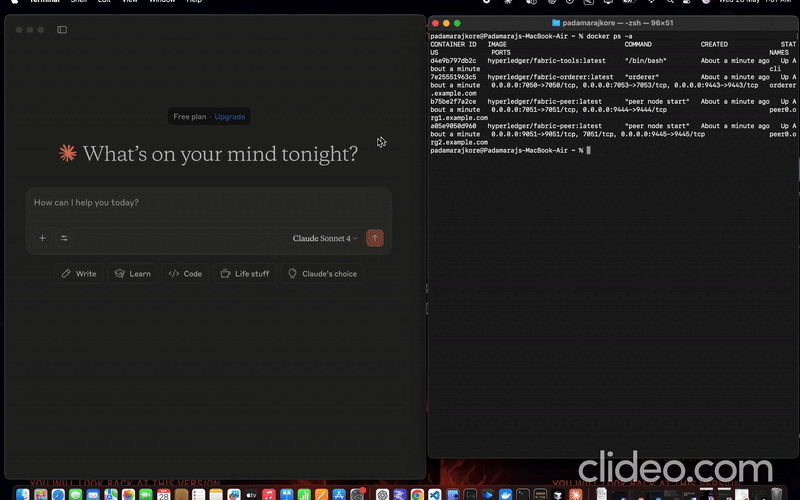This screenshot has height=500, width=800.
Task: Click the plus attachment button in Claude
Action: pyautogui.click(x=42, y=238)
